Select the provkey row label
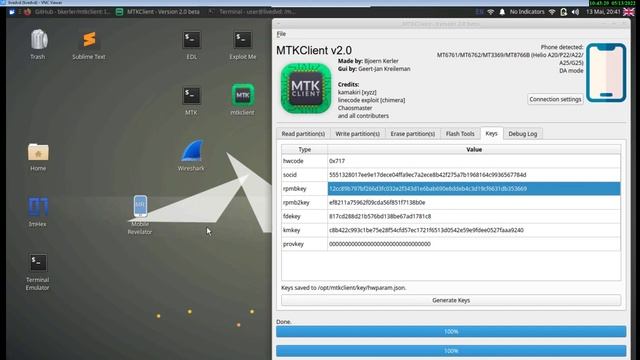This screenshot has height=360, width=640. click(x=304, y=244)
